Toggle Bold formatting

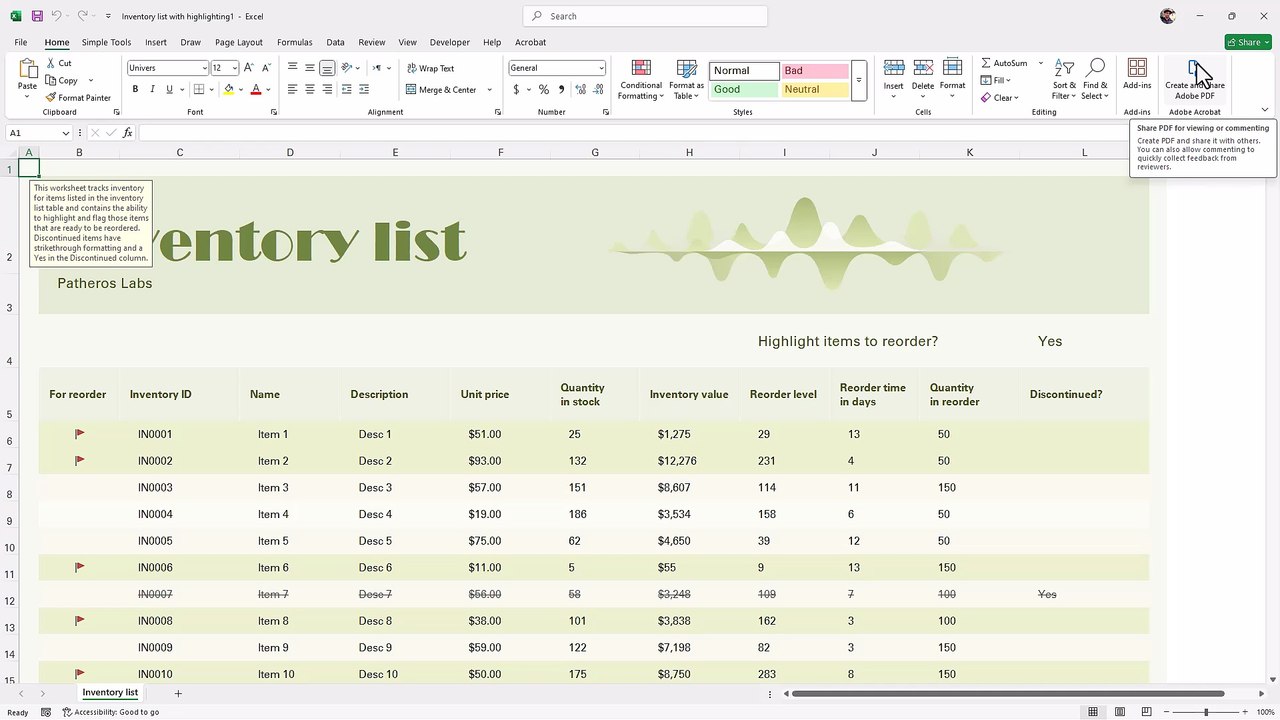135,89
